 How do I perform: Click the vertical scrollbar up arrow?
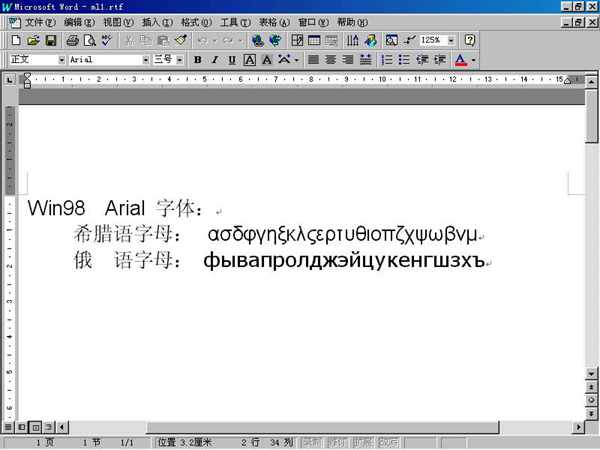(x=591, y=81)
